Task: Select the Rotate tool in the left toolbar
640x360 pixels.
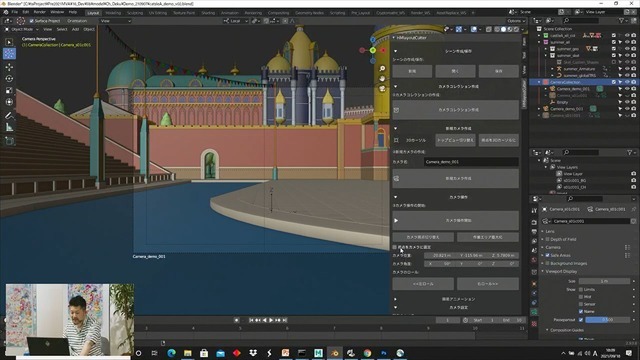Action: 9,78
